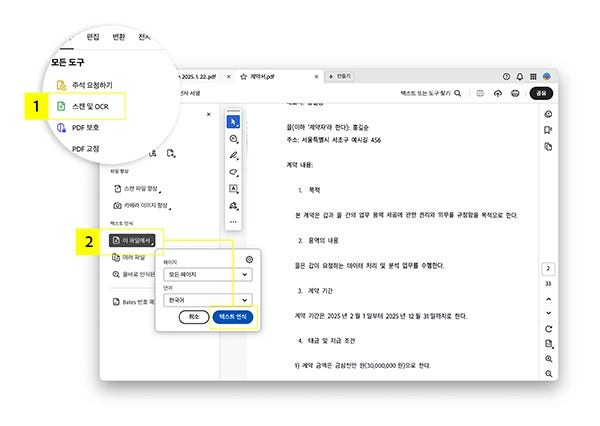Open OCR settings gear icon

tap(249, 260)
